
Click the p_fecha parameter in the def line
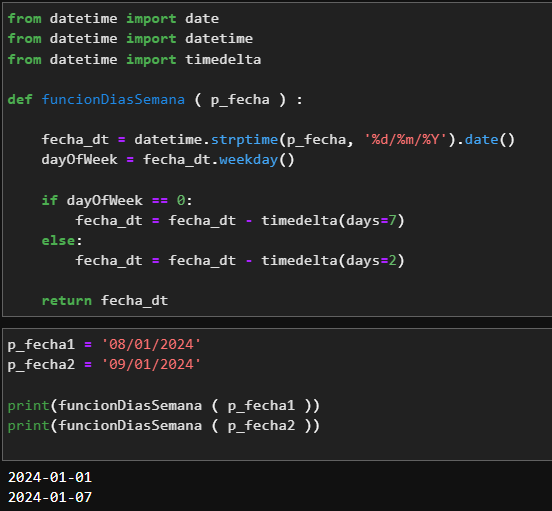240,100
